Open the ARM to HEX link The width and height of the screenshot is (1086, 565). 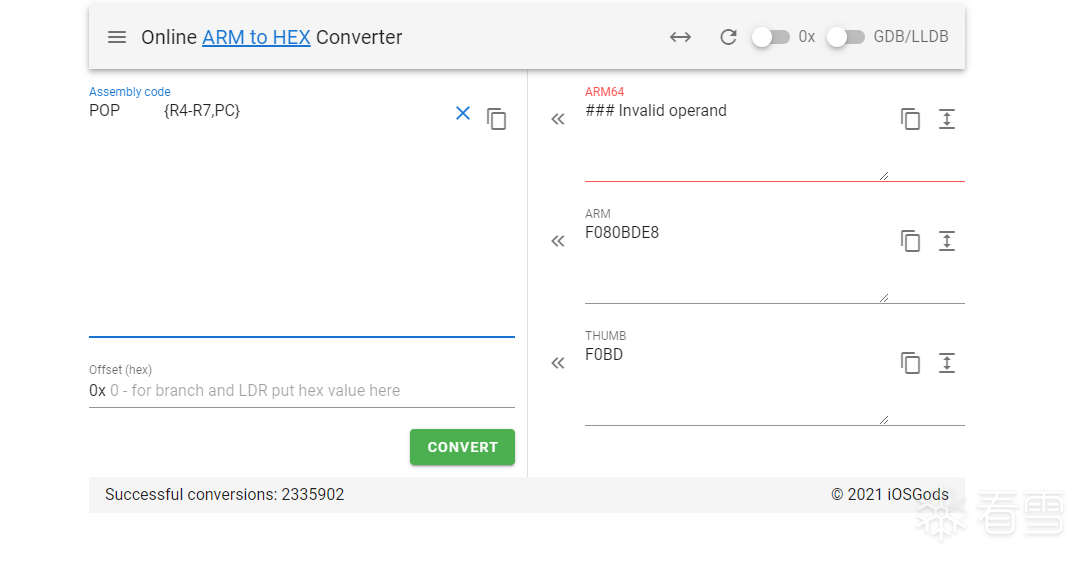coord(256,37)
